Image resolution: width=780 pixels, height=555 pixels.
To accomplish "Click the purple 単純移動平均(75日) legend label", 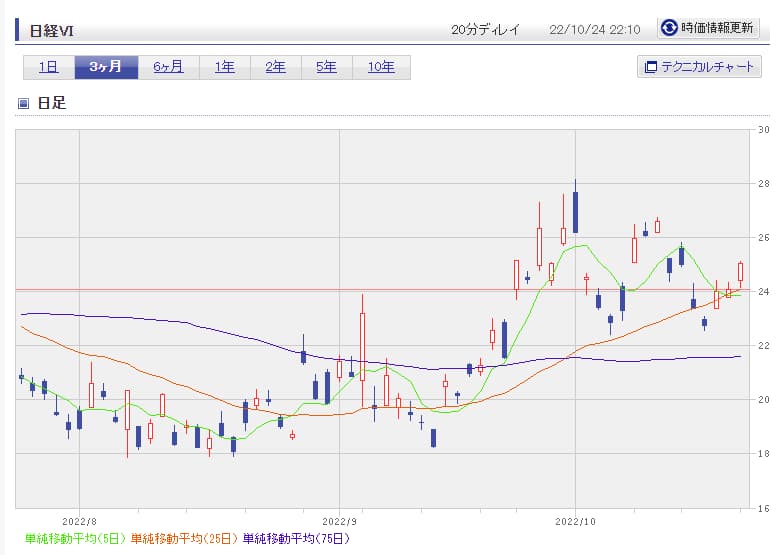I will click(296, 539).
